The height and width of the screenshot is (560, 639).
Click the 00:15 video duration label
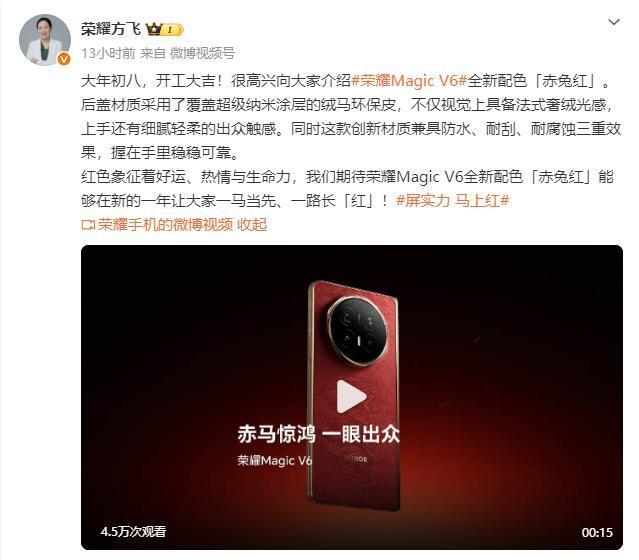tap(597, 532)
